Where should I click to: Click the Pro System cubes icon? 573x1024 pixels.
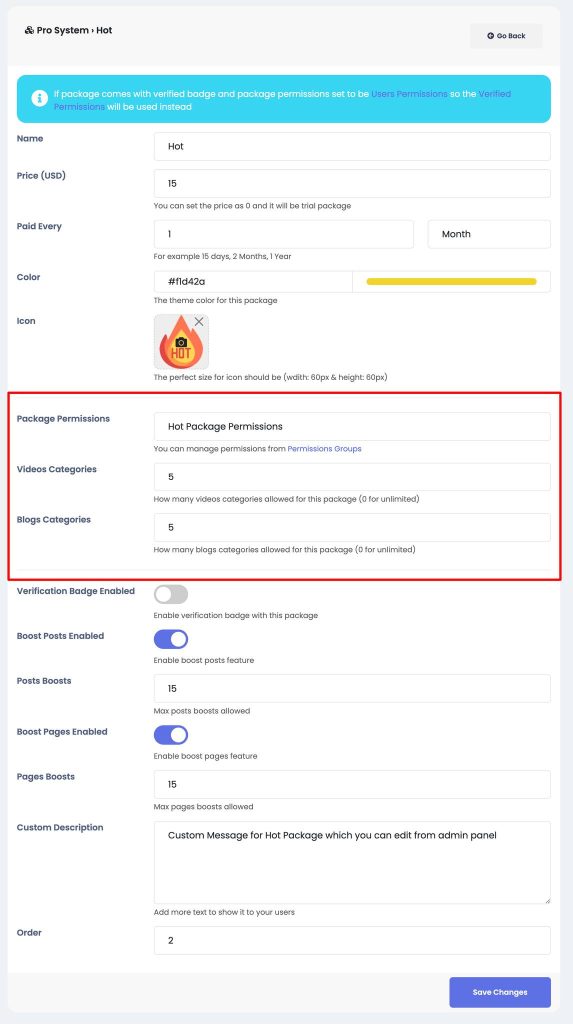29,31
